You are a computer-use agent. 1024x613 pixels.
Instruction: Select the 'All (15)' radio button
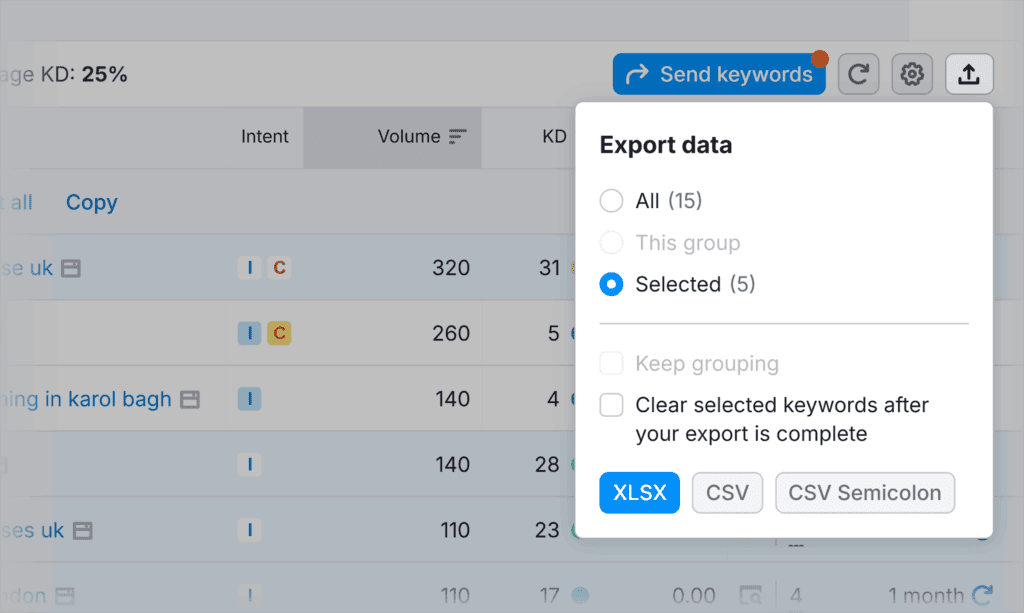(611, 200)
